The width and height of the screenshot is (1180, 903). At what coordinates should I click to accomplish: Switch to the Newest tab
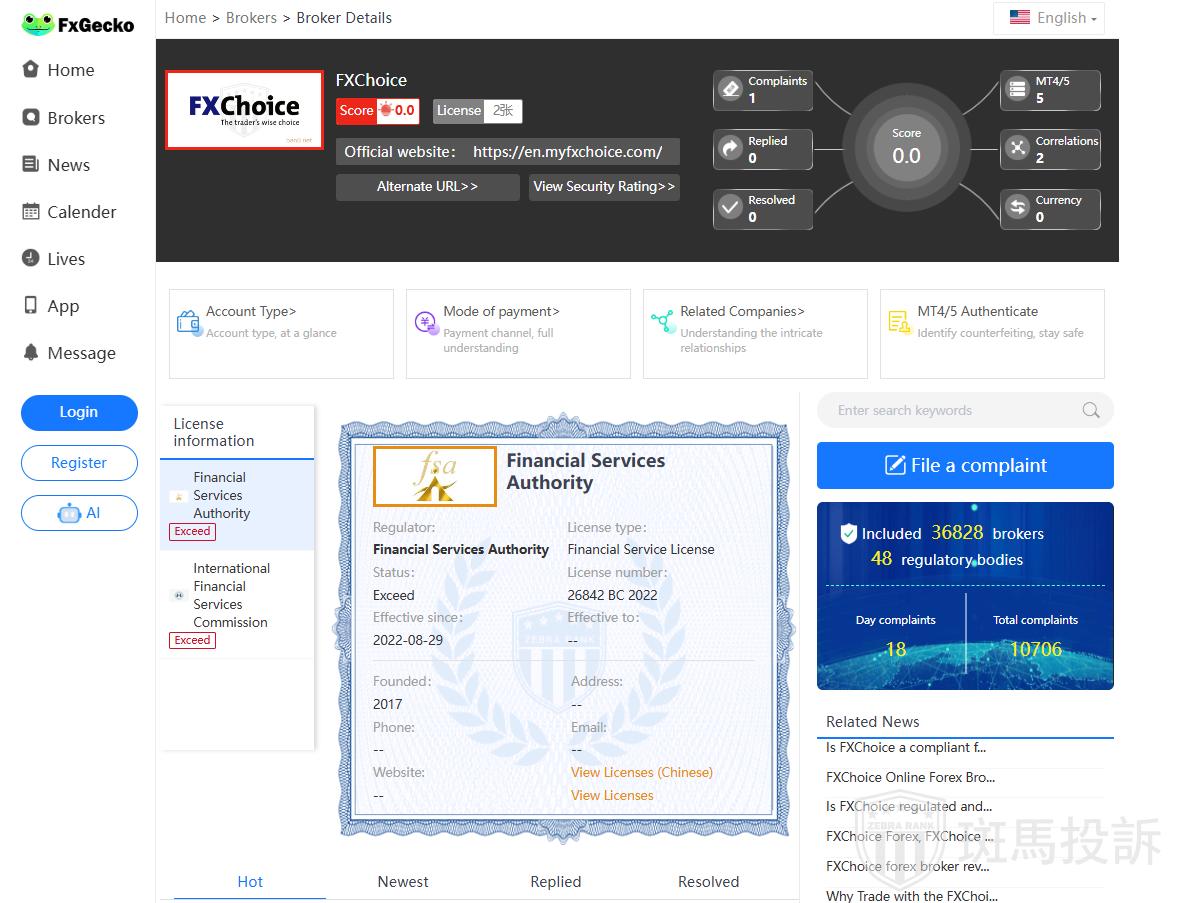403,881
